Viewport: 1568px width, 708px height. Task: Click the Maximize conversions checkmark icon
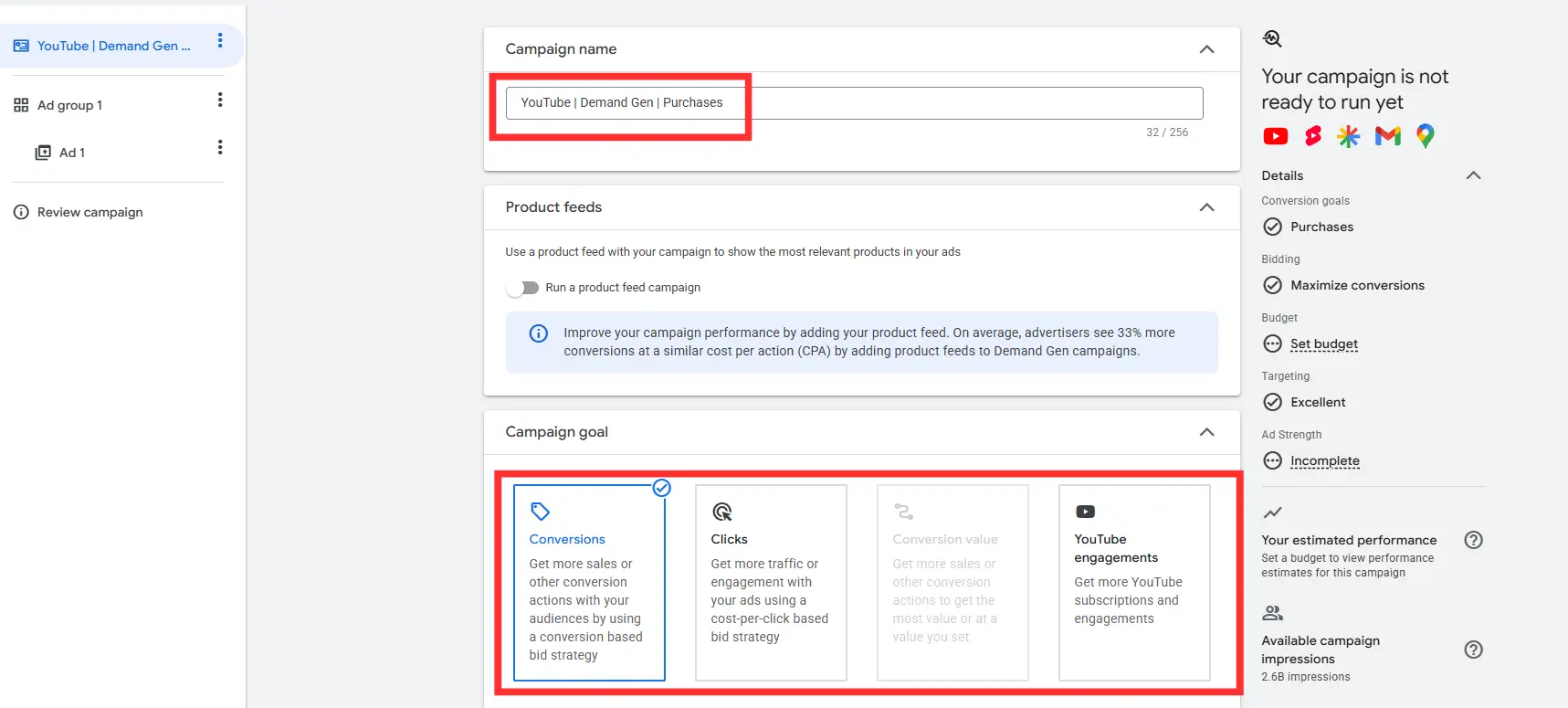1272,285
